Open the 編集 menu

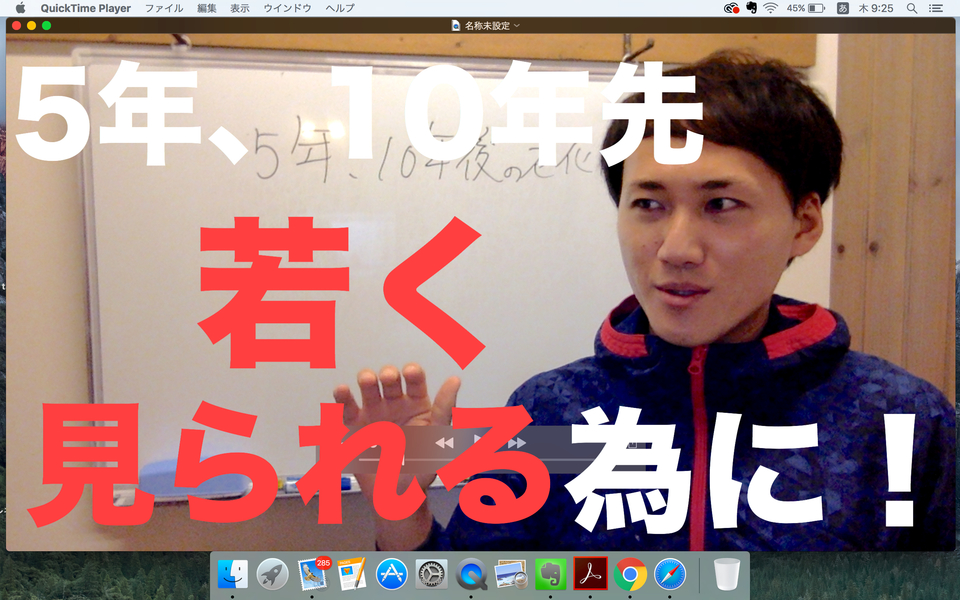pyautogui.click(x=207, y=8)
